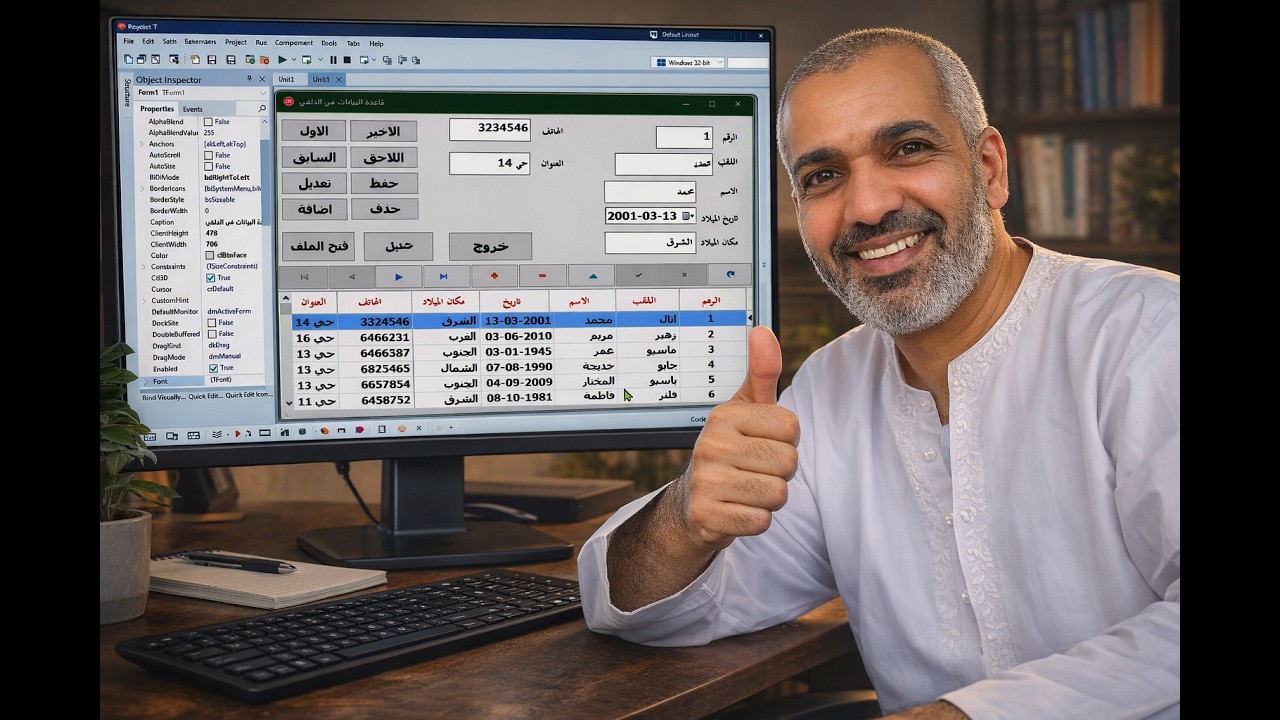
Task: Toggle the DockSite checkbox
Action: click(x=211, y=323)
